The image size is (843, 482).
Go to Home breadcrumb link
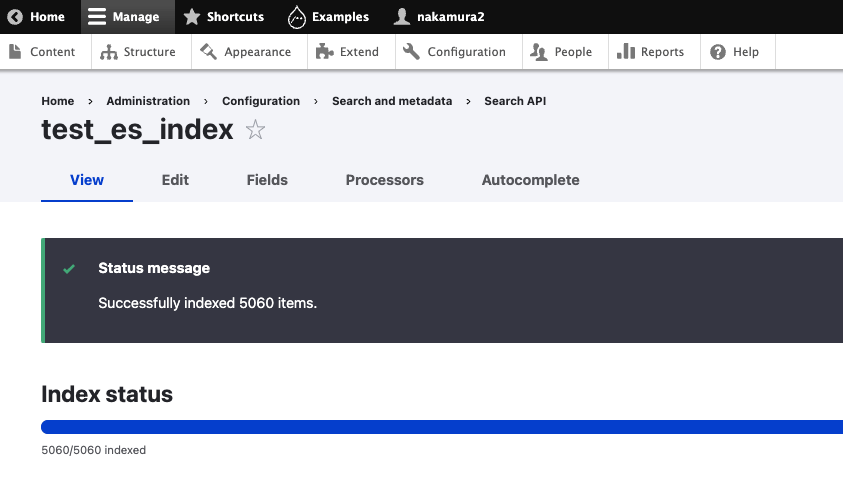[x=58, y=101]
